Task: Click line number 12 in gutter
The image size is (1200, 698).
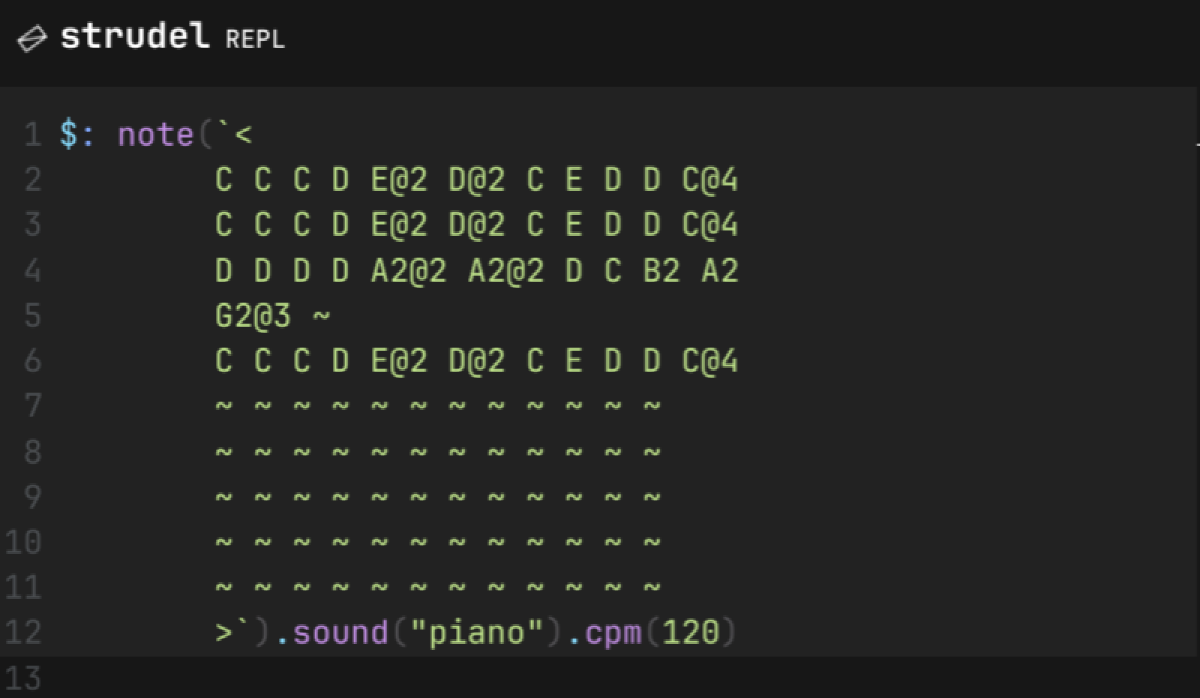Action: tap(23, 633)
